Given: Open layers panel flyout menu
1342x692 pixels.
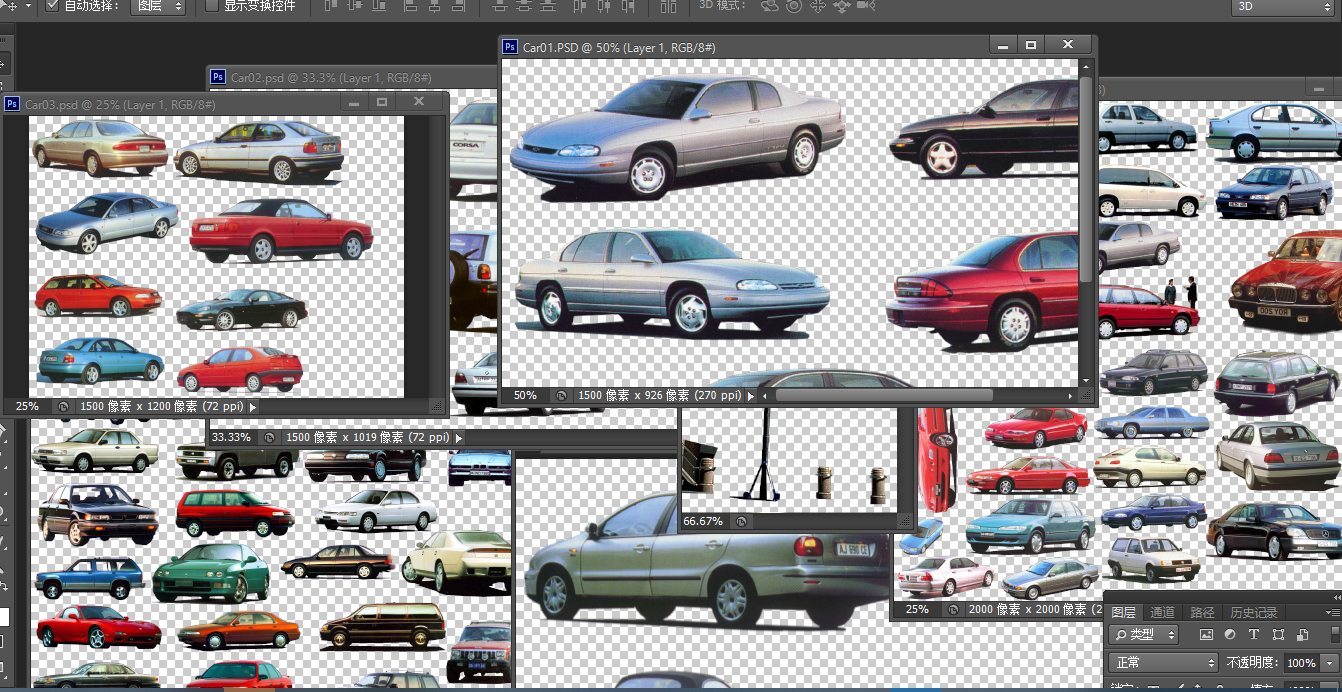Looking at the screenshot, I should pos(1334,612).
